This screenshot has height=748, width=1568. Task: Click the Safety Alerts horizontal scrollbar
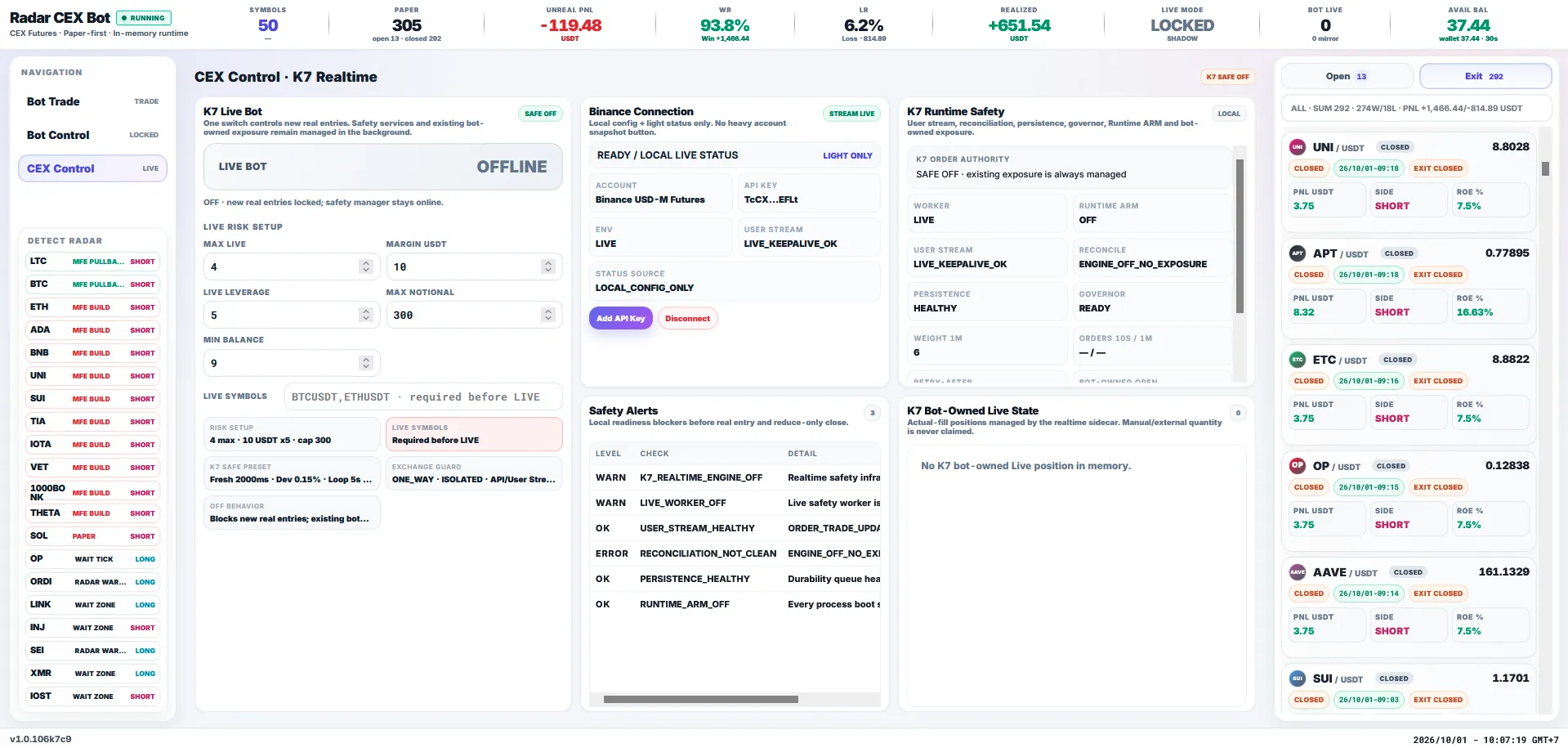coord(700,700)
